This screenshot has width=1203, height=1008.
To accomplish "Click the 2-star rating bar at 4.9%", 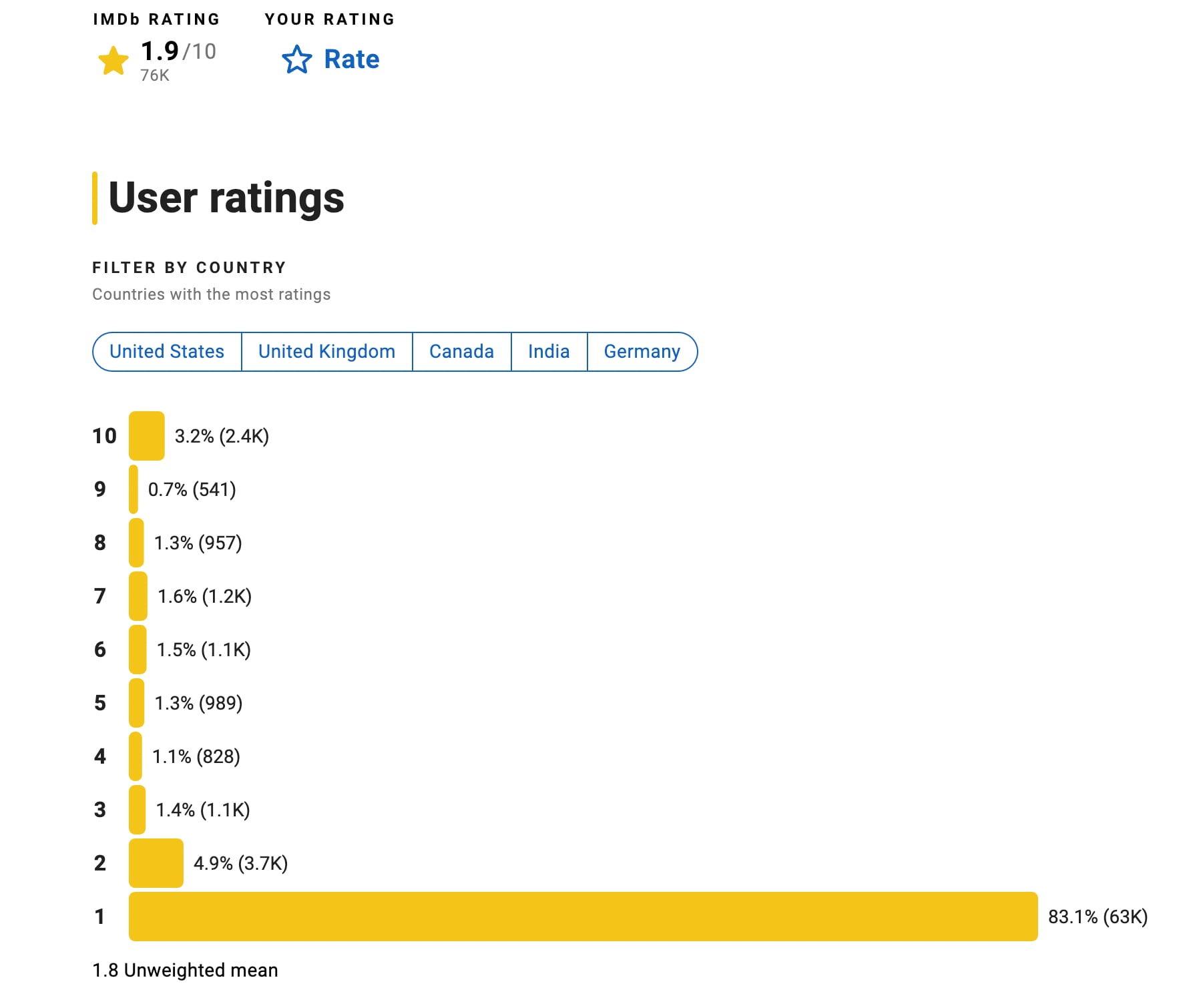I will pos(156,863).
